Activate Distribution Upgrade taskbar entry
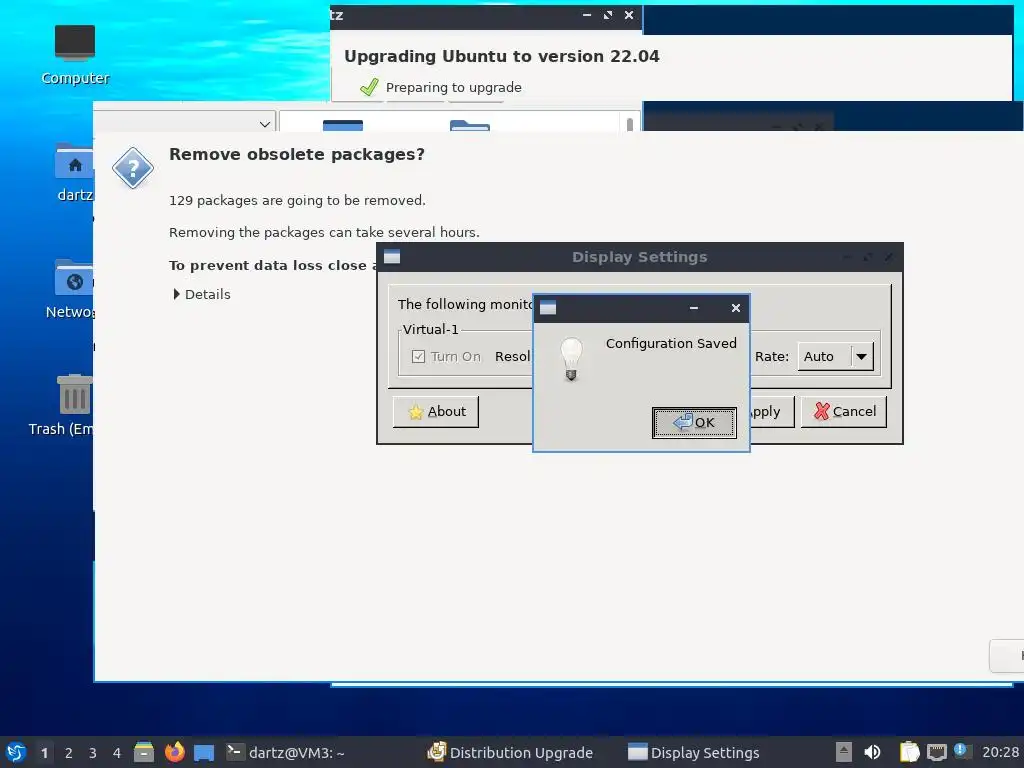This screenshot has width=1024, height=768. coord(510,752)
